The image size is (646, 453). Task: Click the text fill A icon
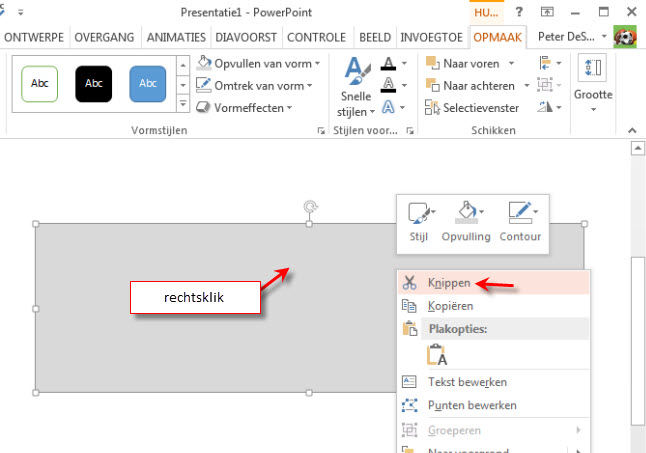click(388, 63)
